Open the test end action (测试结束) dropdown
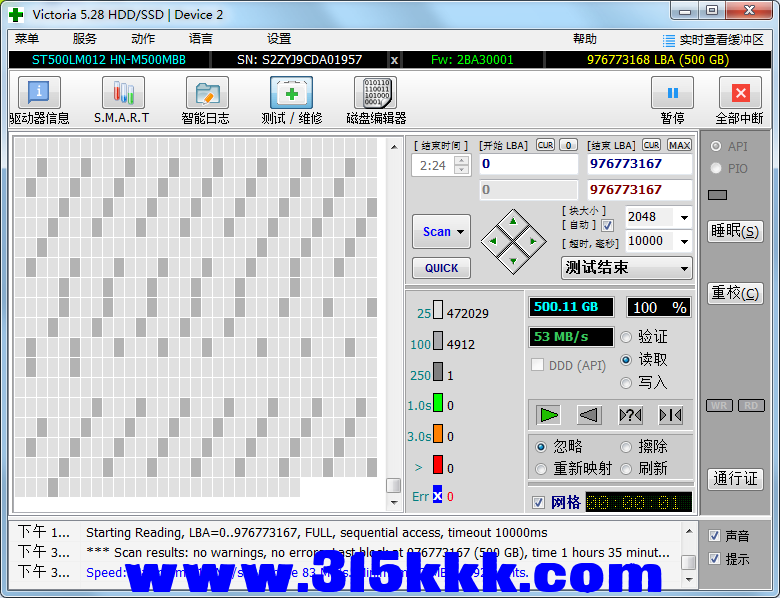 click(x=684, y=268)
